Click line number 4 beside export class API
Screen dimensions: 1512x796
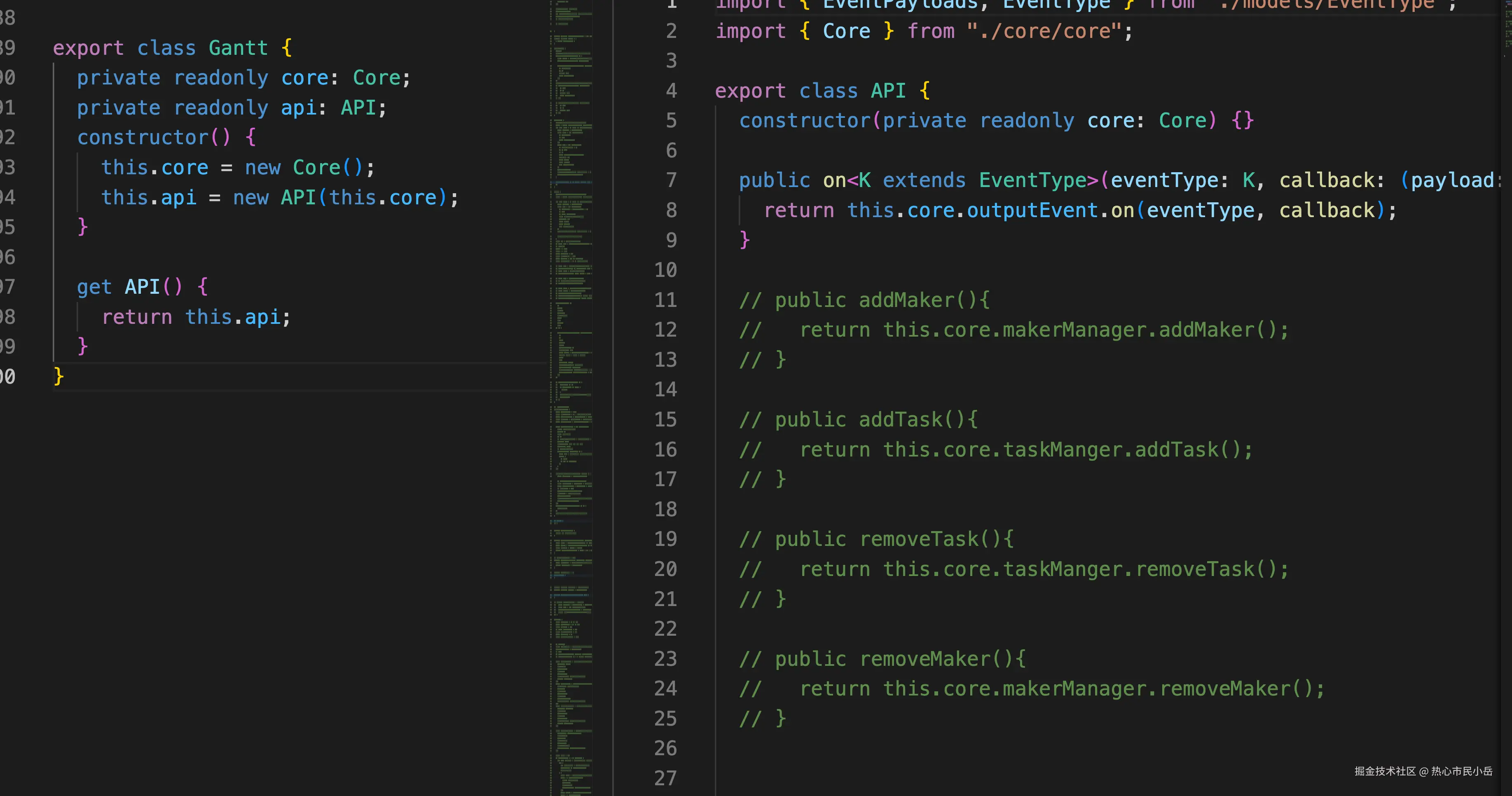coord(671,90)
